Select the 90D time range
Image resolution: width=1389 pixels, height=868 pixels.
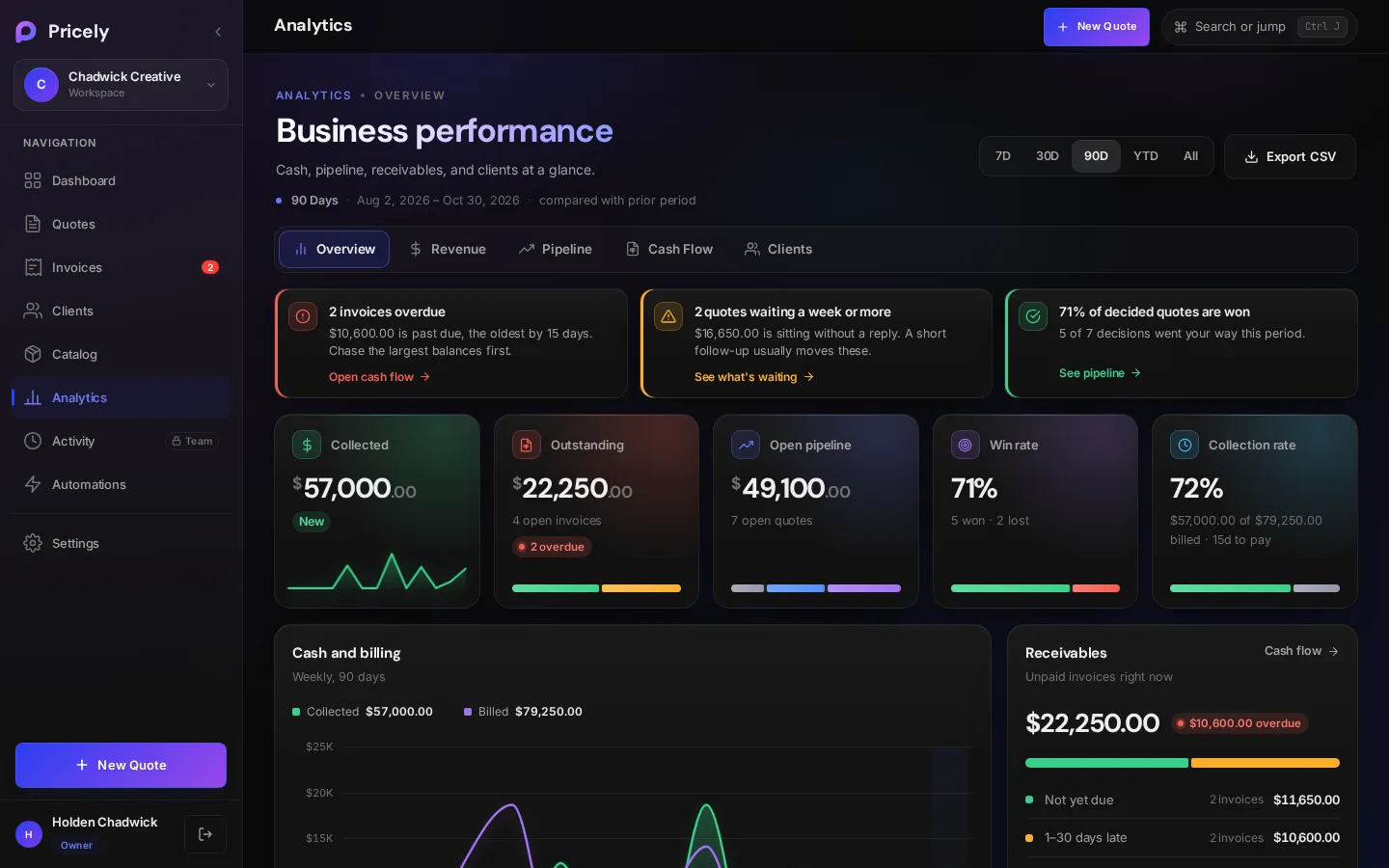click(x=1096, y=156)
